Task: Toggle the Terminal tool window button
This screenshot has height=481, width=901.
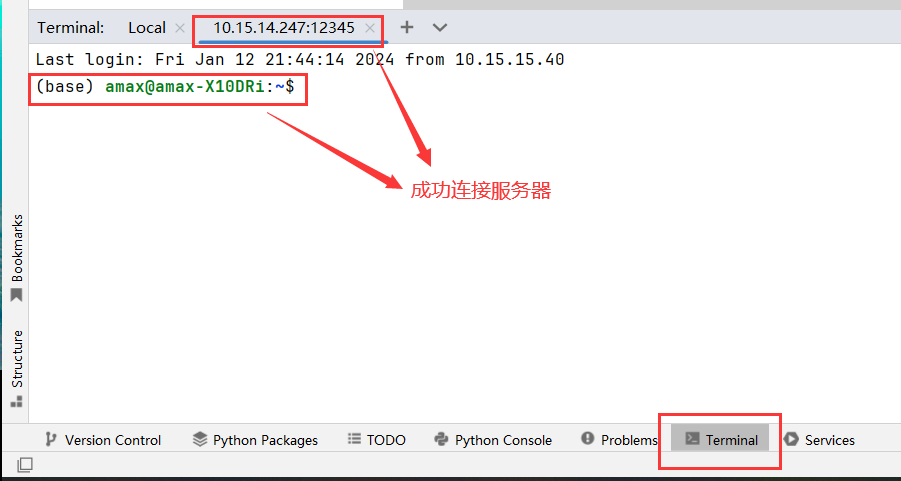Action: coord(721,440)
